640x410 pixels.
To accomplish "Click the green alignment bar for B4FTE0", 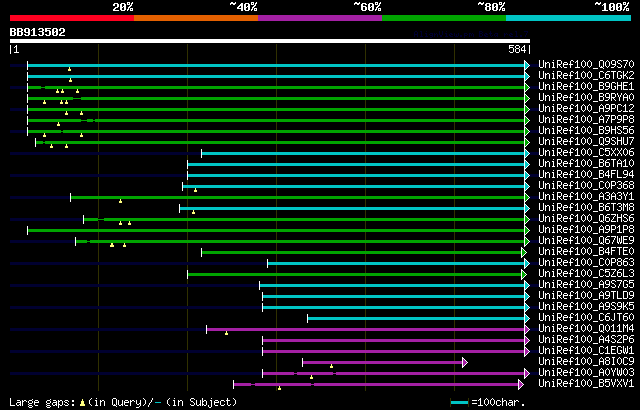I will (x=361, y=253).
